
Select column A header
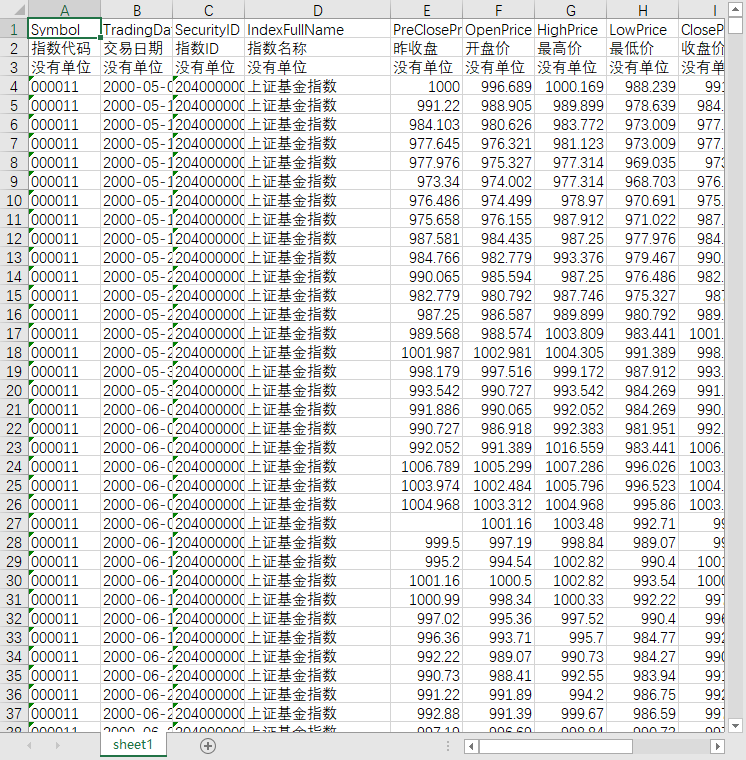64,10
